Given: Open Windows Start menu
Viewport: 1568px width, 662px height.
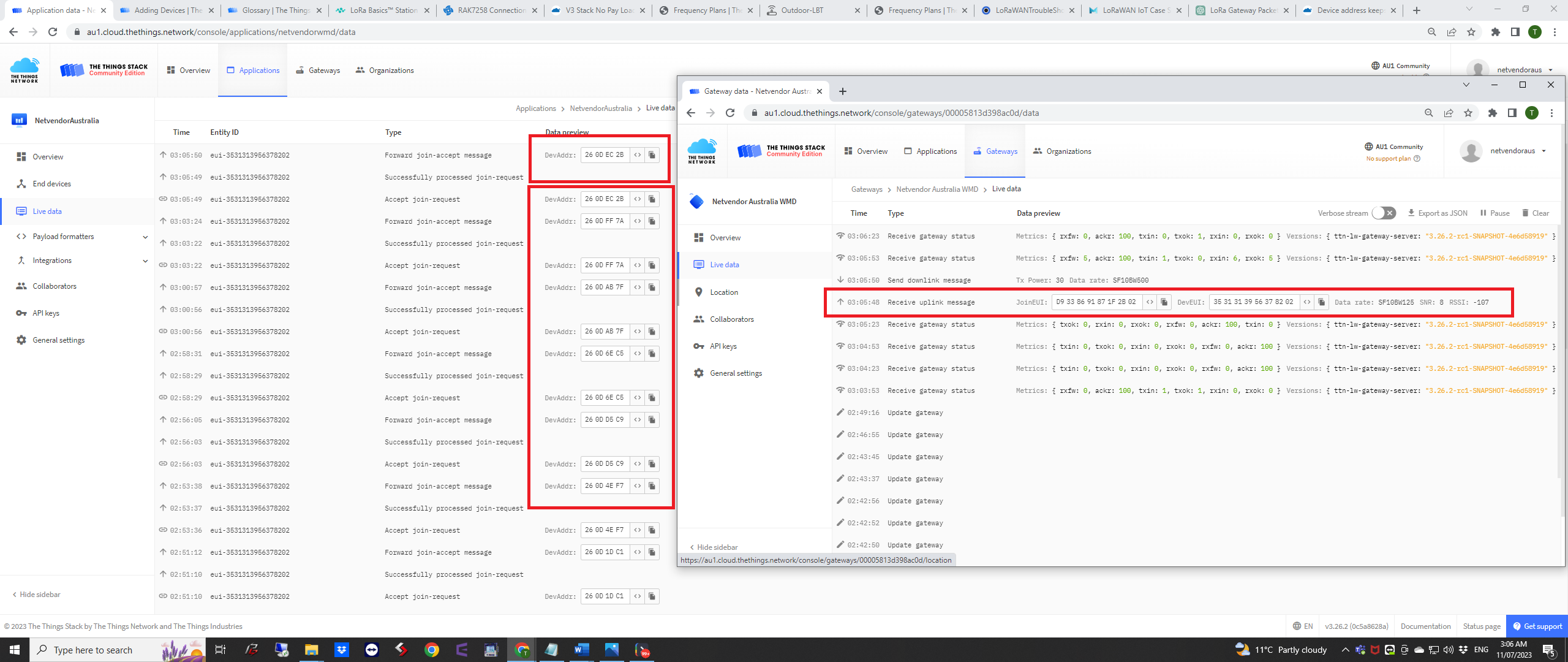Looking at the screenshot, I should coord(15,650).
